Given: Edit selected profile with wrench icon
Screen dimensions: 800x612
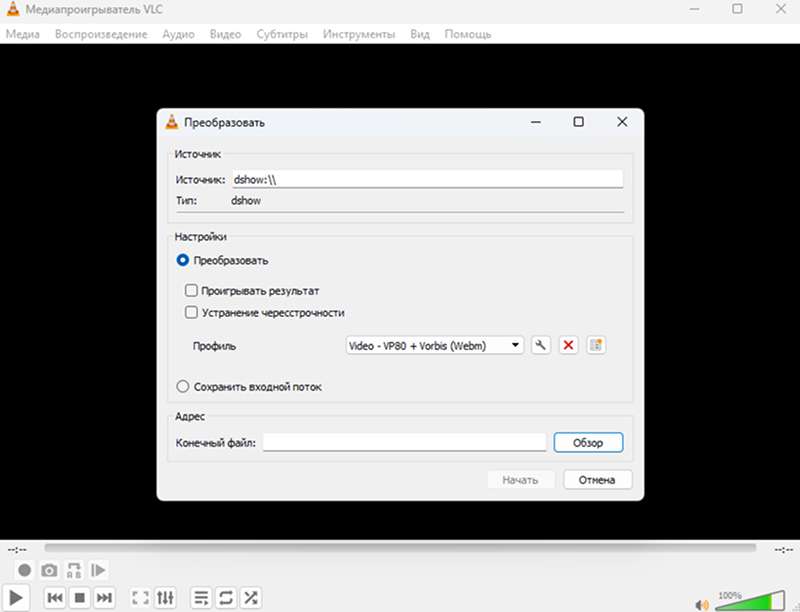Looking at the screenshot, I should 541,345.
